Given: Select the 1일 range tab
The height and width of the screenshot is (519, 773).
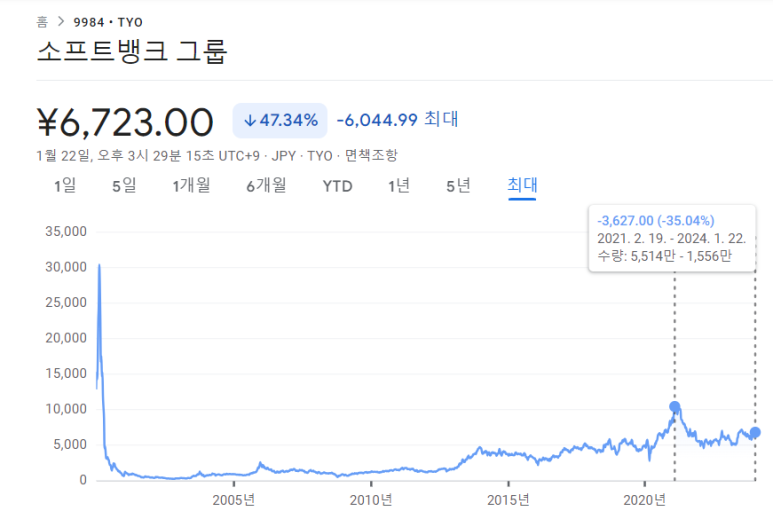Looking at the screenshot, I should [65, 186].
